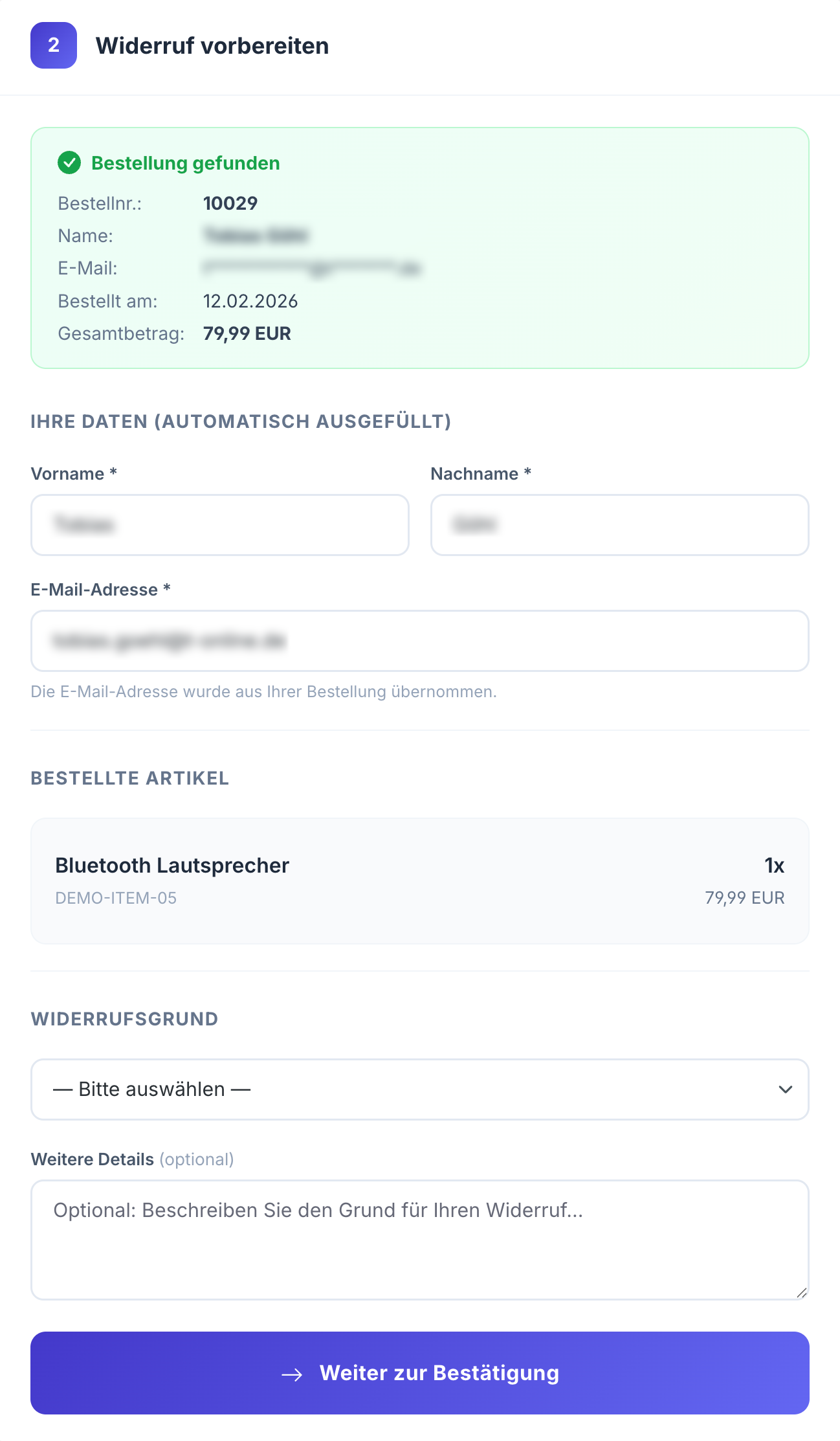The image size is (840, 1441).
Task: Click the arrow icon in the confirmation button
Action: (293, 1374)
